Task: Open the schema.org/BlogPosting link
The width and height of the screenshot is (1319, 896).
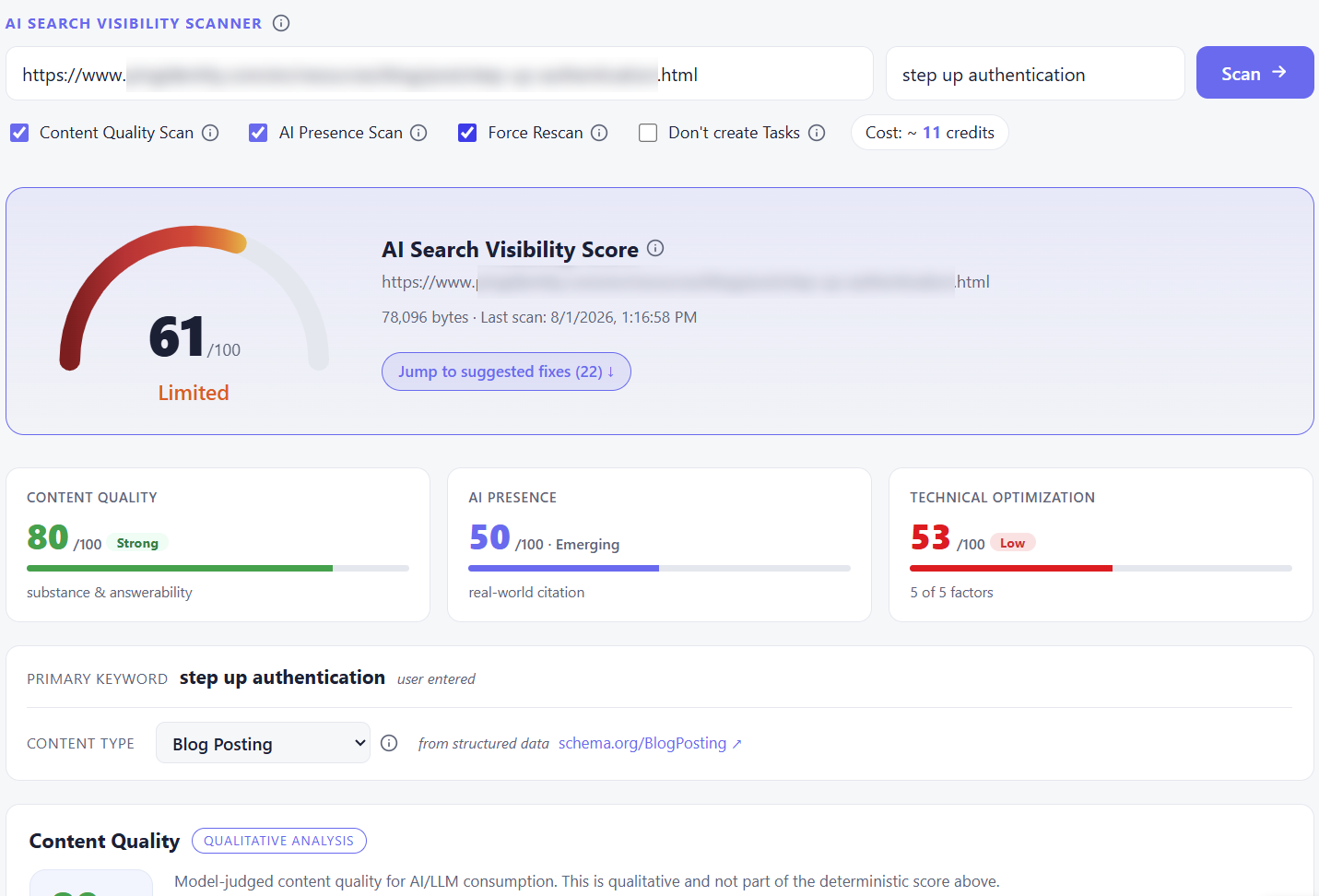Action: [x=650, y=743]
